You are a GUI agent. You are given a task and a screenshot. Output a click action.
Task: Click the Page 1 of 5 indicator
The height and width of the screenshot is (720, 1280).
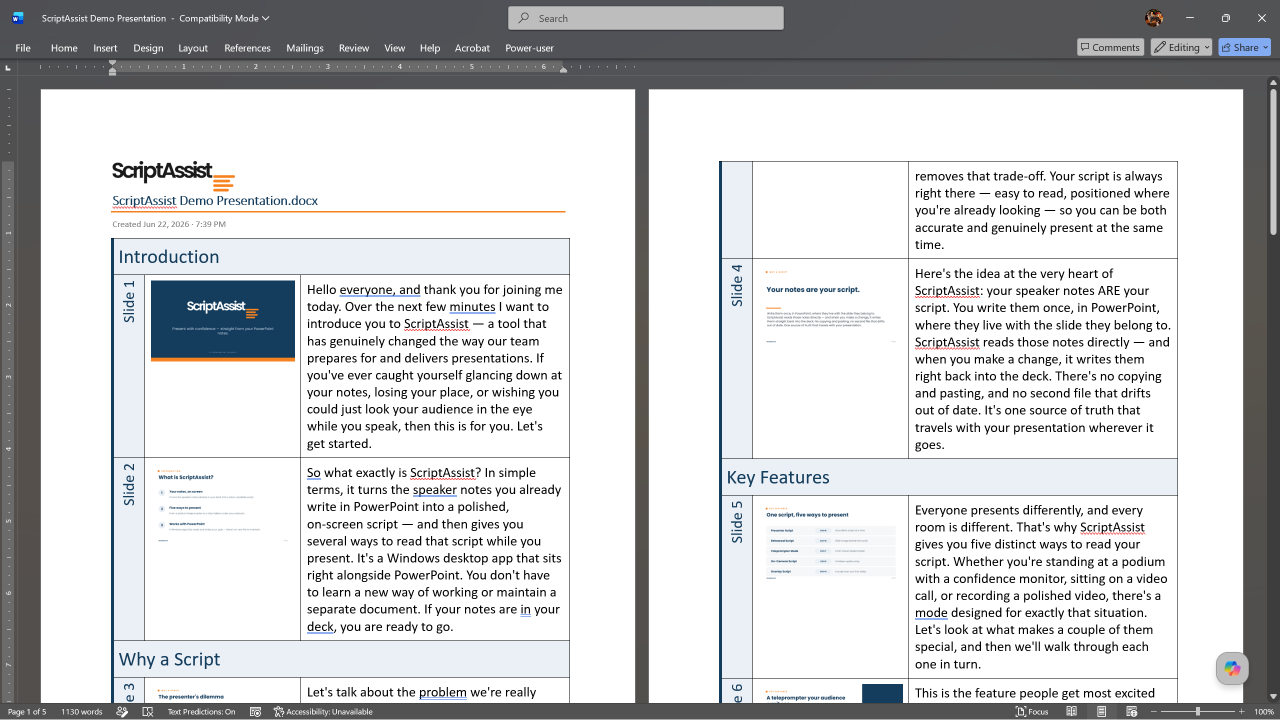(x=27, y=712)
